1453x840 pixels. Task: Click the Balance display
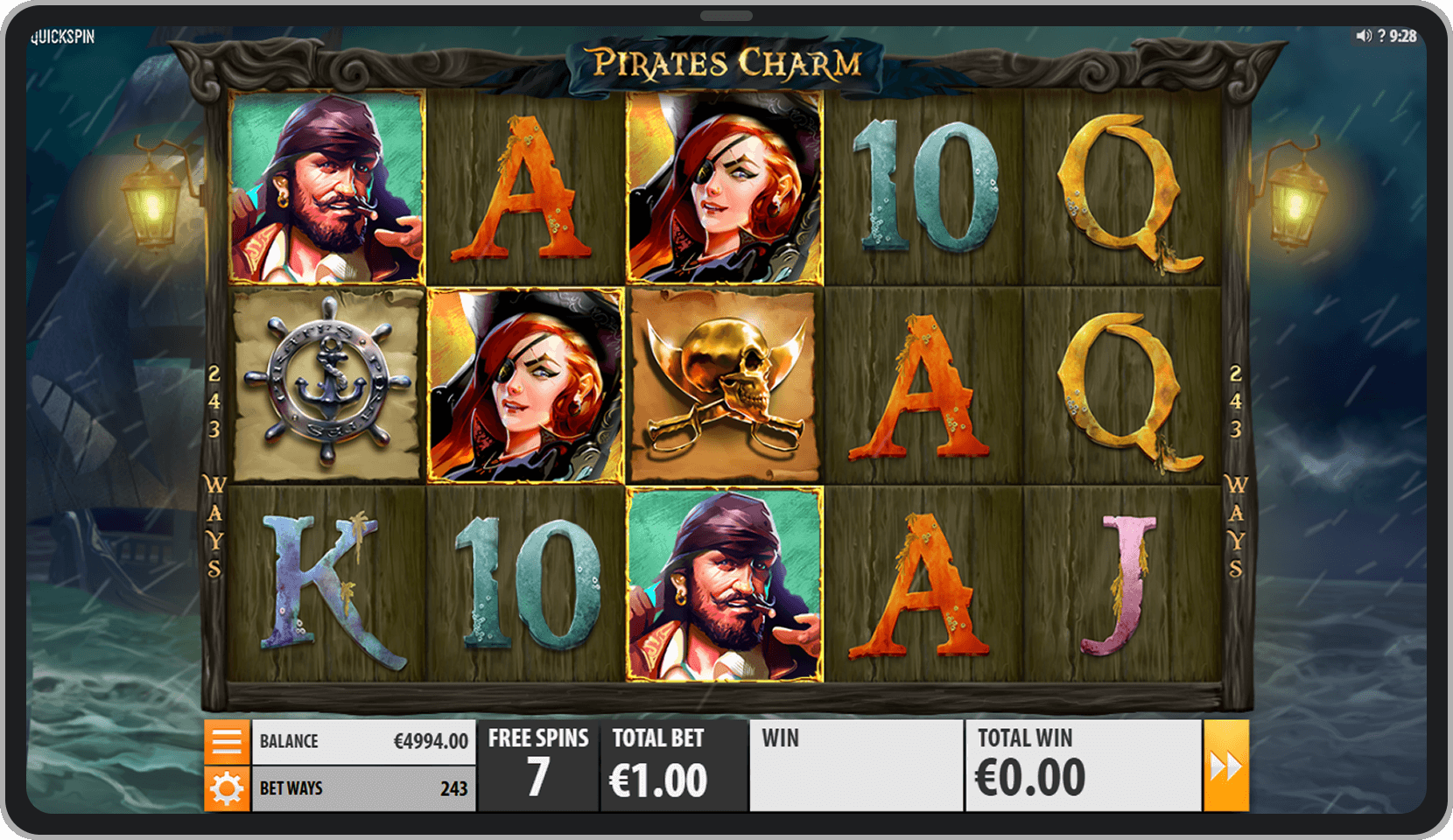pos(364,742)
